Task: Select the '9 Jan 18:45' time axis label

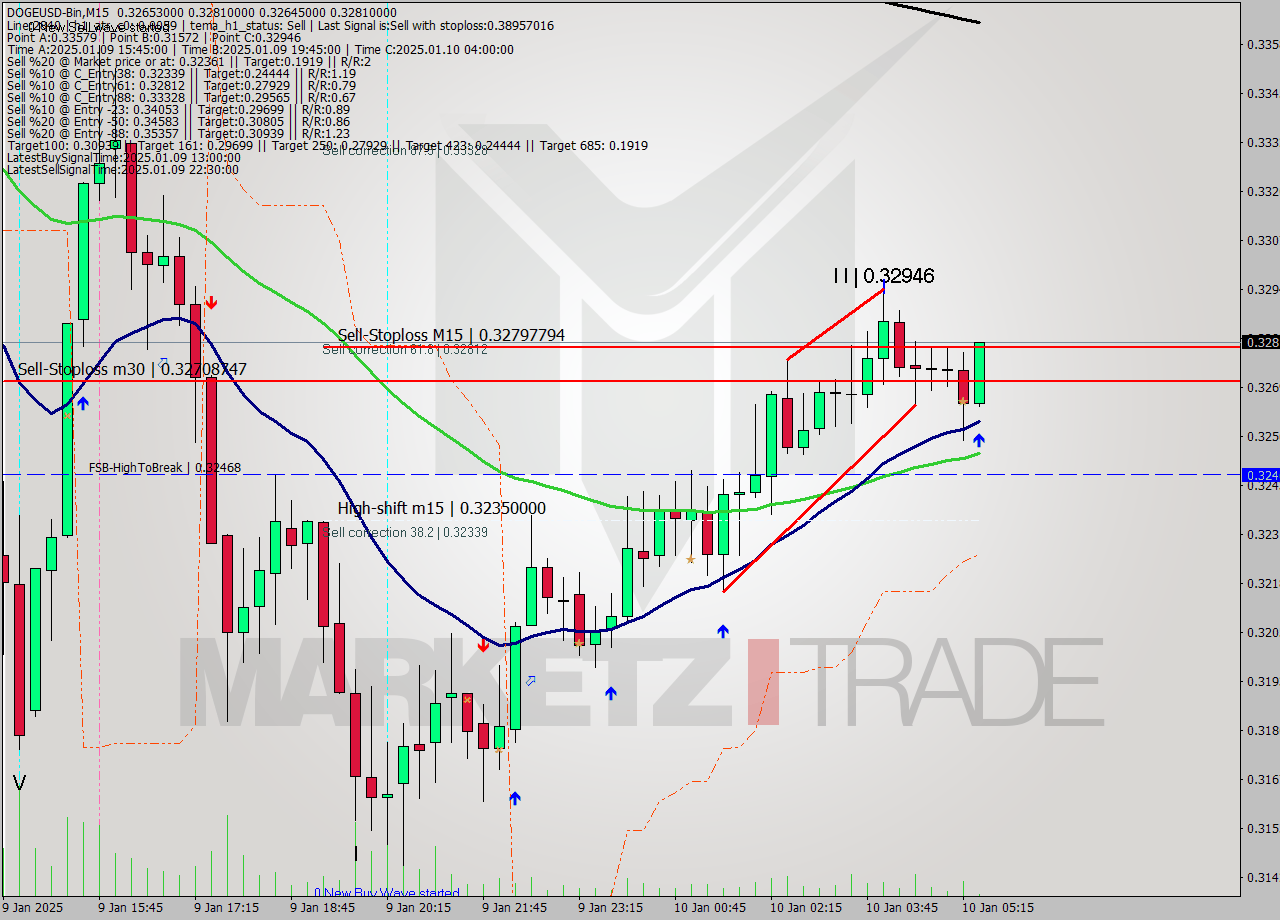Action: 322,908
